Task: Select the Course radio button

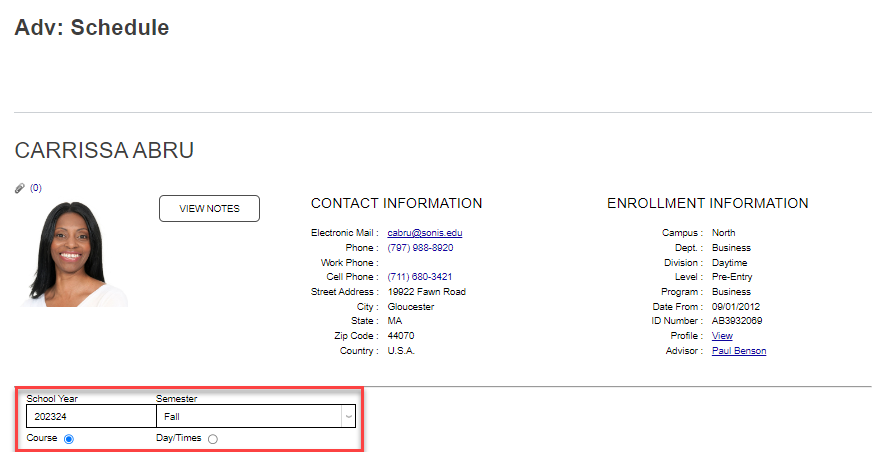Action: tap(69, 439)
